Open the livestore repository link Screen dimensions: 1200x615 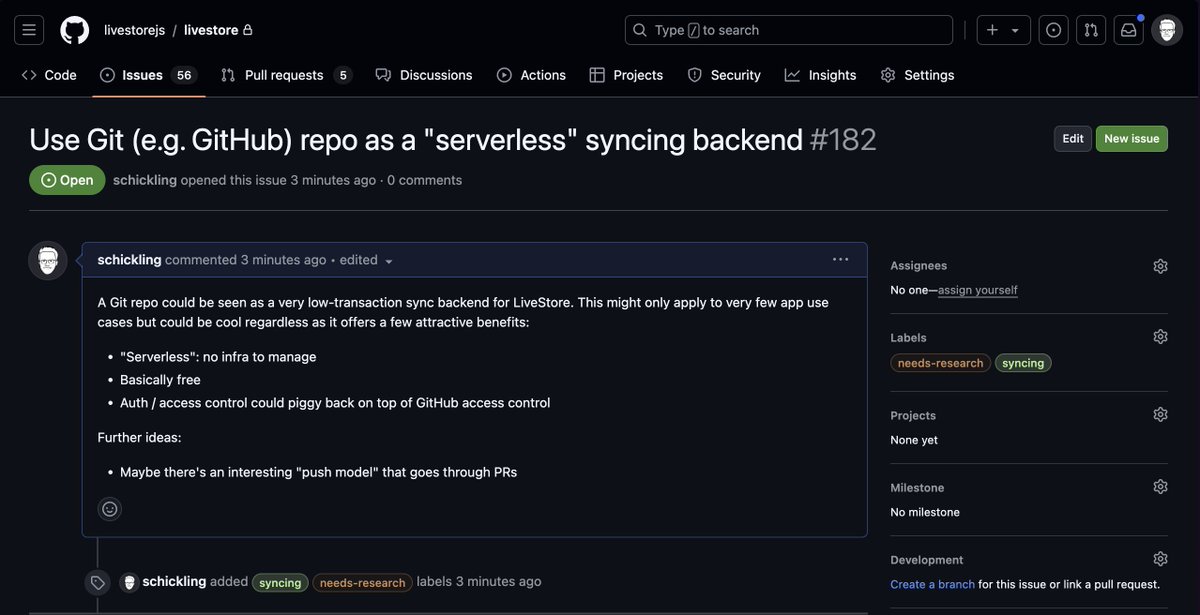(x=211, y=30)
